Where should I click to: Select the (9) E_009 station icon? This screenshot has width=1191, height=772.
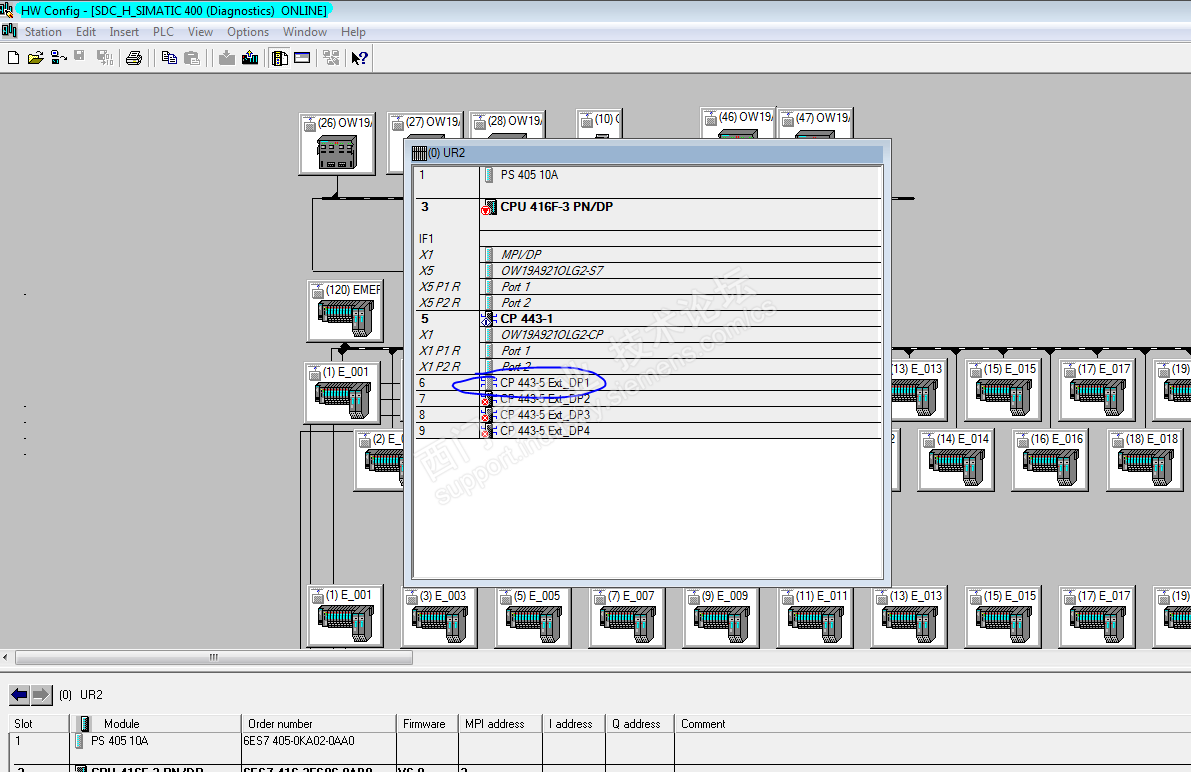click(722, 617)
